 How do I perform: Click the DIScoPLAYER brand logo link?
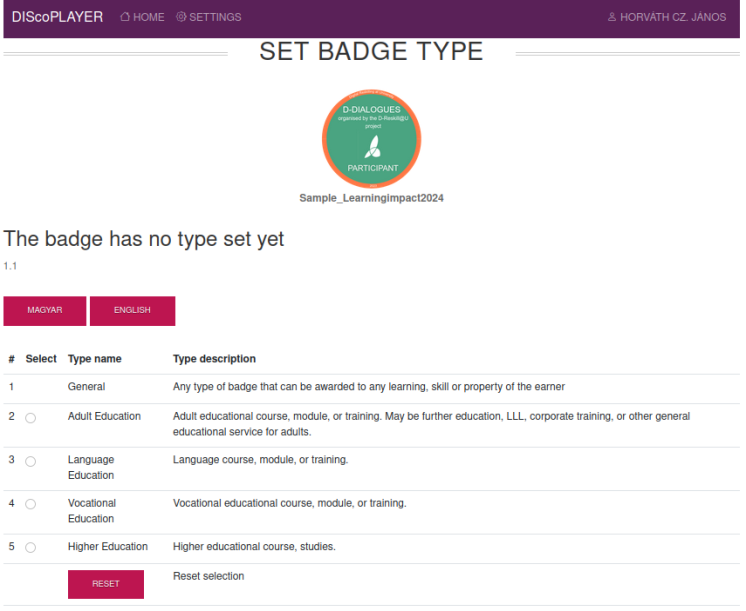[x=58, y=17]
